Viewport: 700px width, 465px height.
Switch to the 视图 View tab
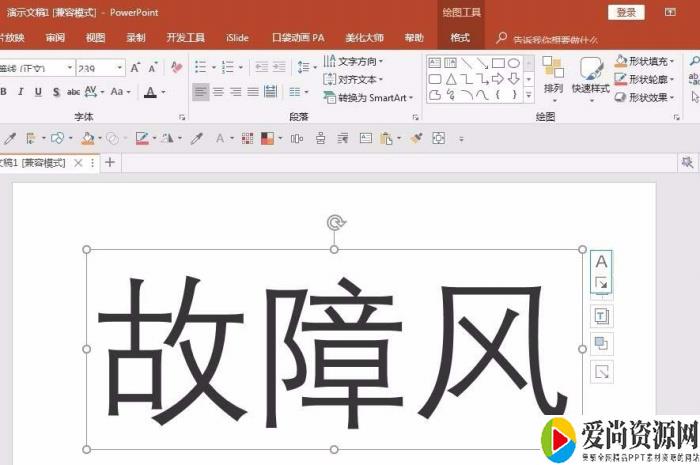coord(95,37)
